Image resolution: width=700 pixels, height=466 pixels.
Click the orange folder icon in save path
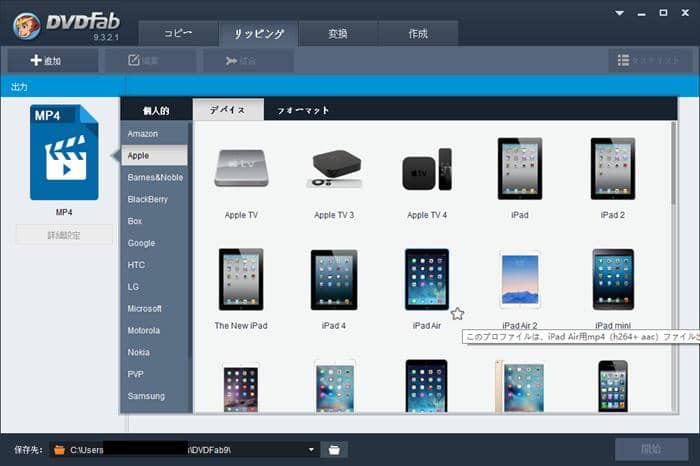coord(59,450)
